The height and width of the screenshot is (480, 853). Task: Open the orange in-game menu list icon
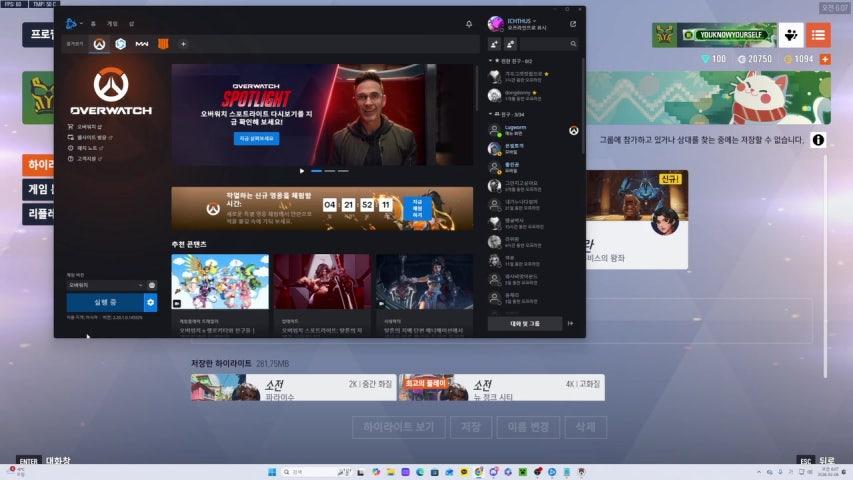[818, 35]
